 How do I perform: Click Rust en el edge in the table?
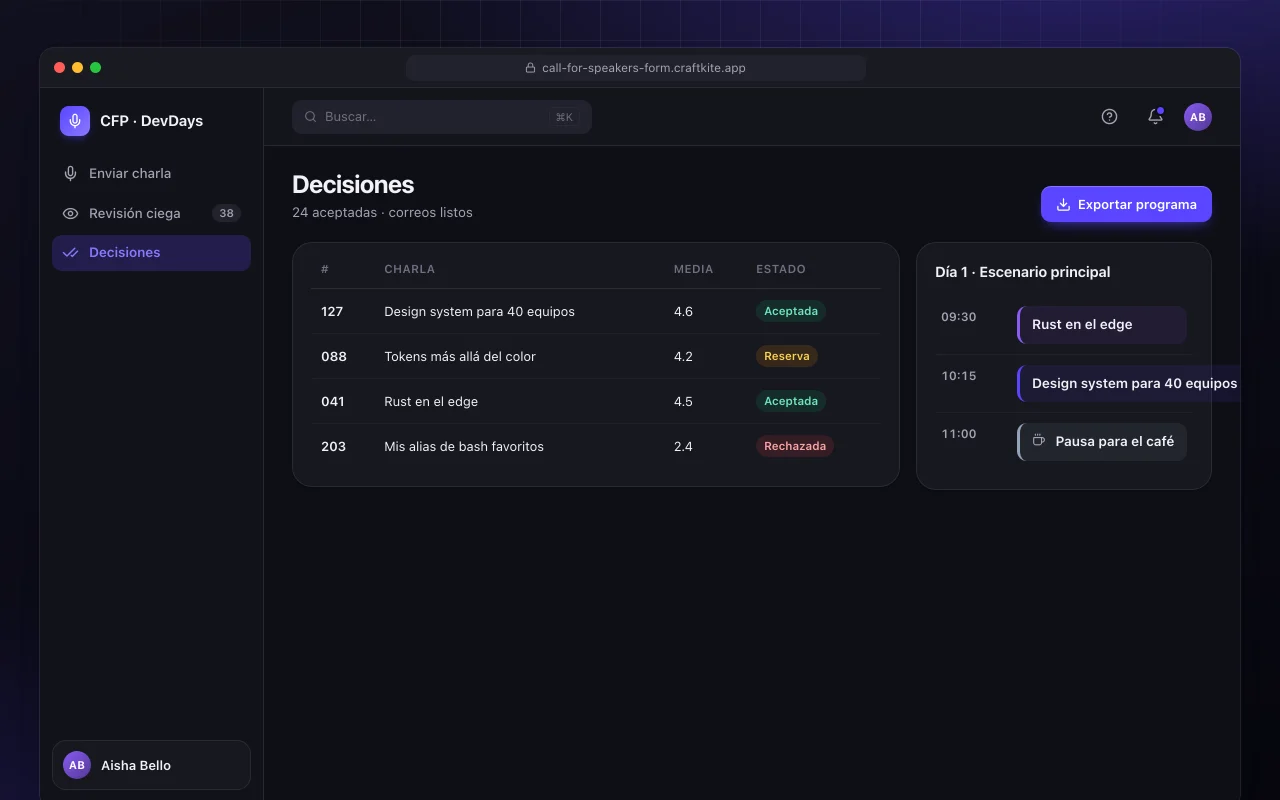pos(431,401)
